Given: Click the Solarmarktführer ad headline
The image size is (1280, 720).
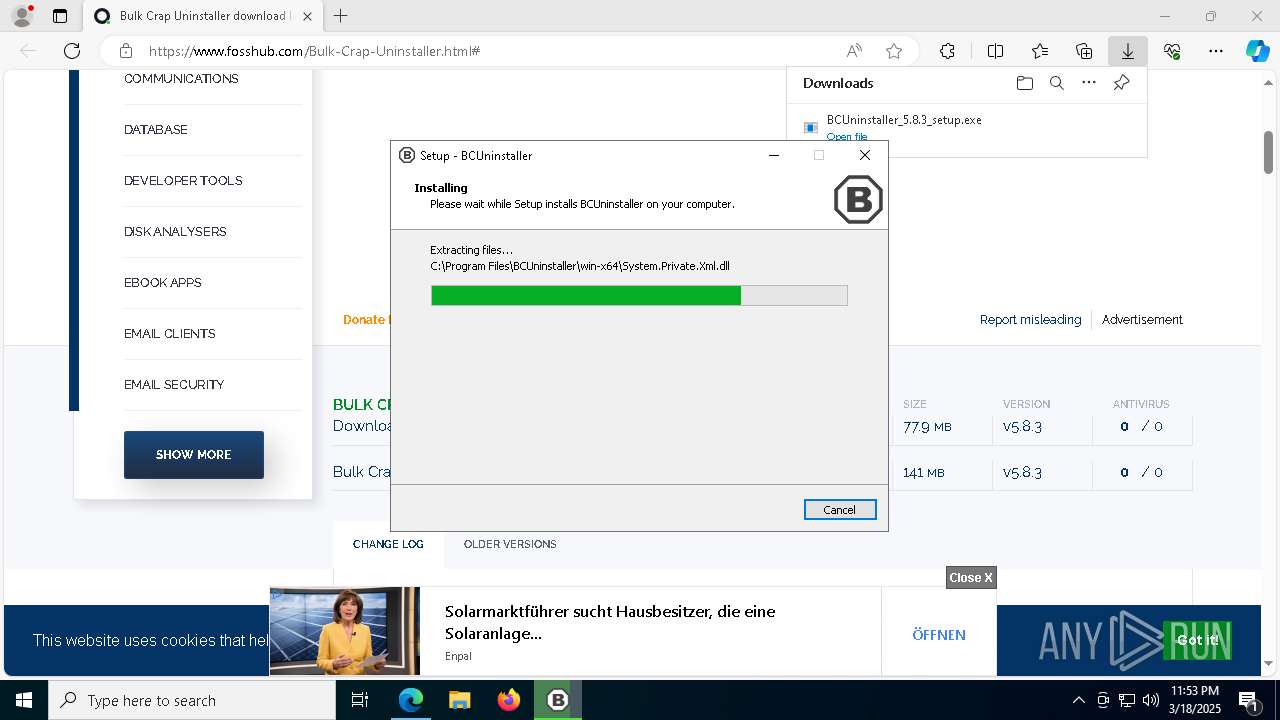Looking at the screenshot, I should pyautogui.click(x=610, y=622).
